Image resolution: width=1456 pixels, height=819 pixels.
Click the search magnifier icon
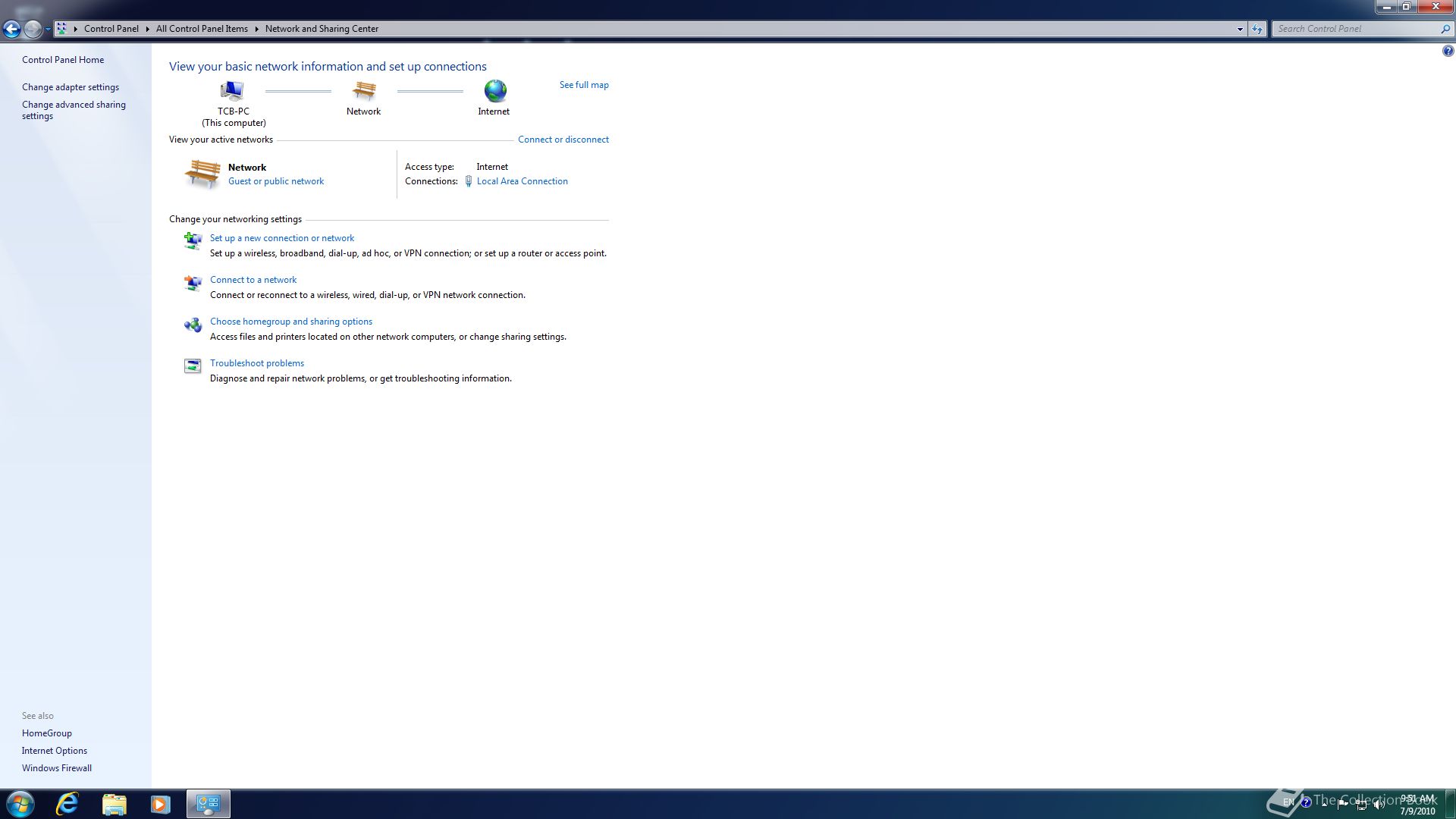pos(1445,29)
